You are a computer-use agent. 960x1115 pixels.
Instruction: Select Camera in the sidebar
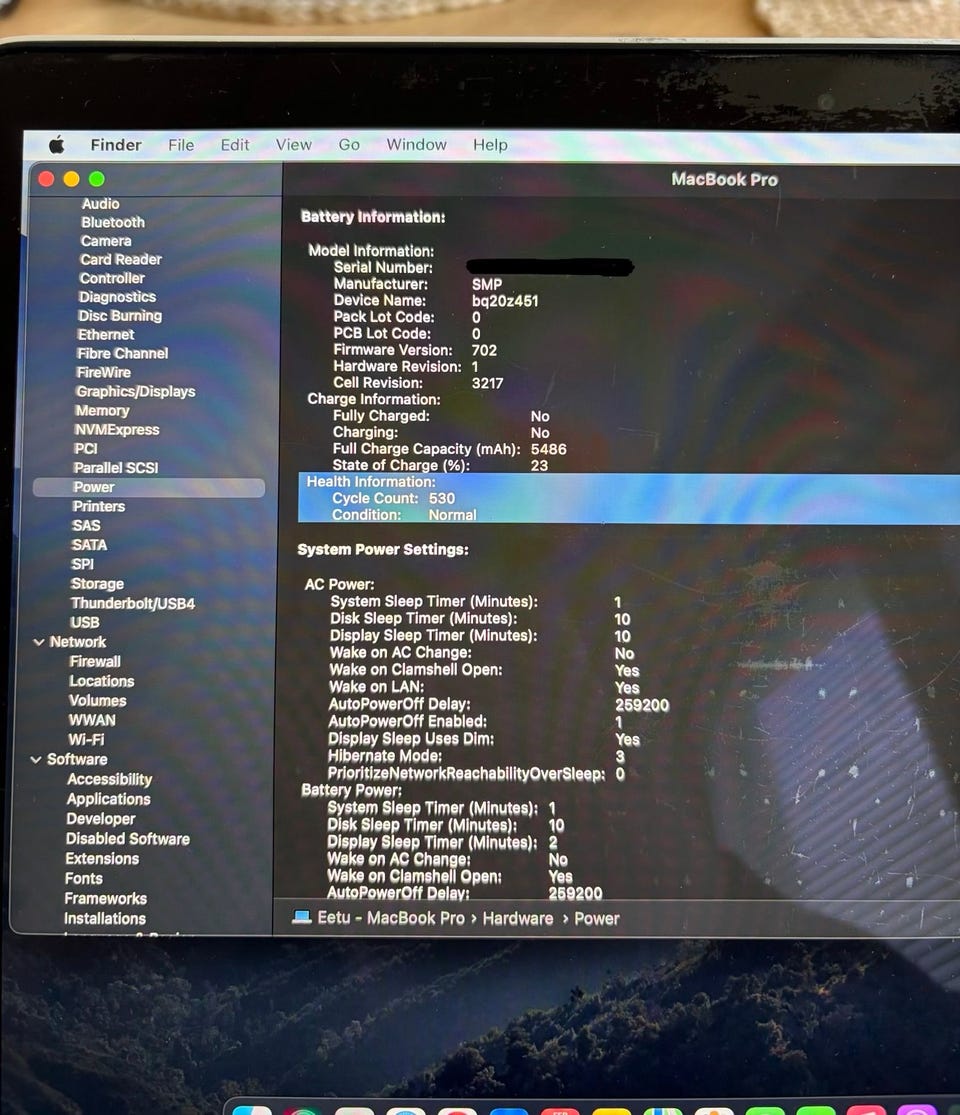(x=106, y=241)
